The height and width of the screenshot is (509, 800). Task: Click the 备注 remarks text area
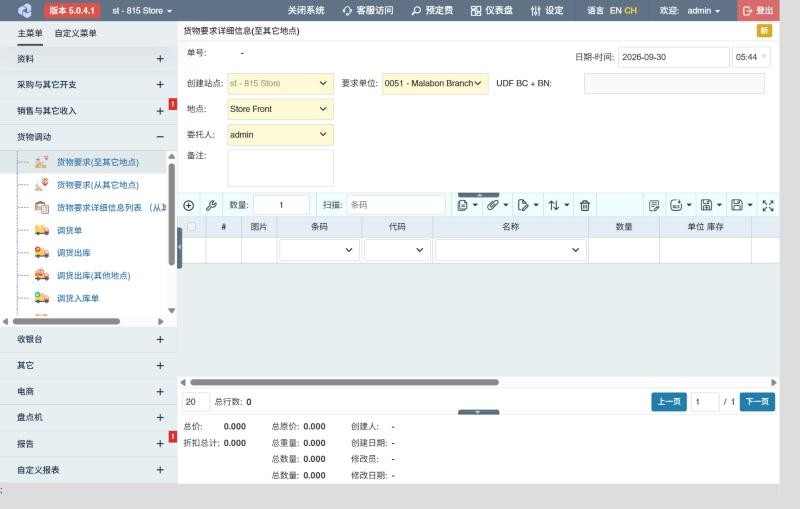click(x=281, y=168)
